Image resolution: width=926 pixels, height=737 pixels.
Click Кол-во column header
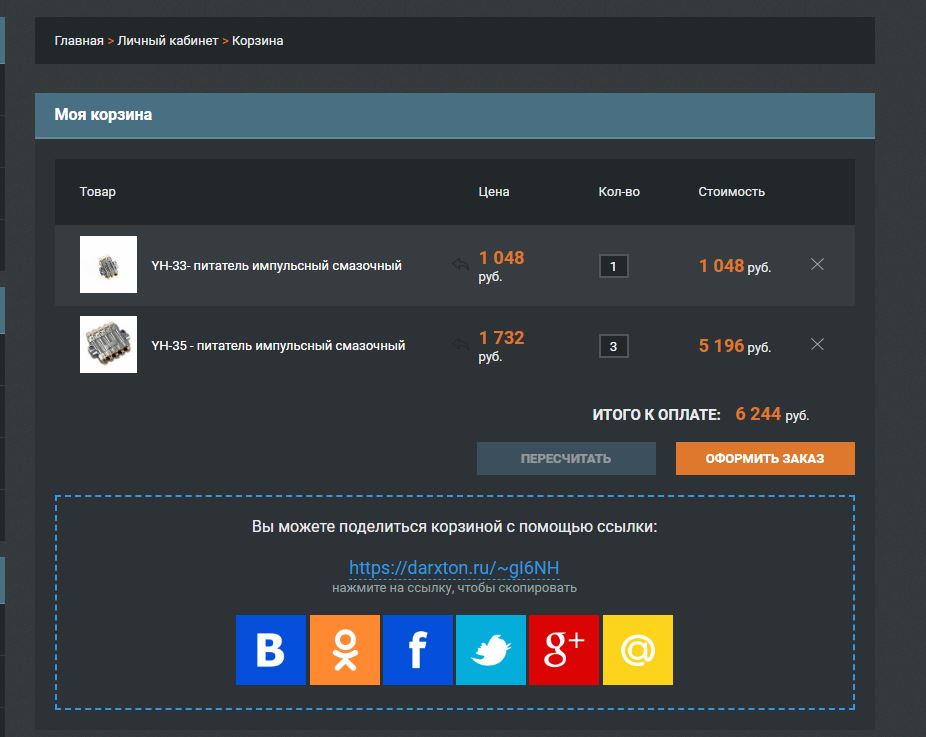point(619,192)
